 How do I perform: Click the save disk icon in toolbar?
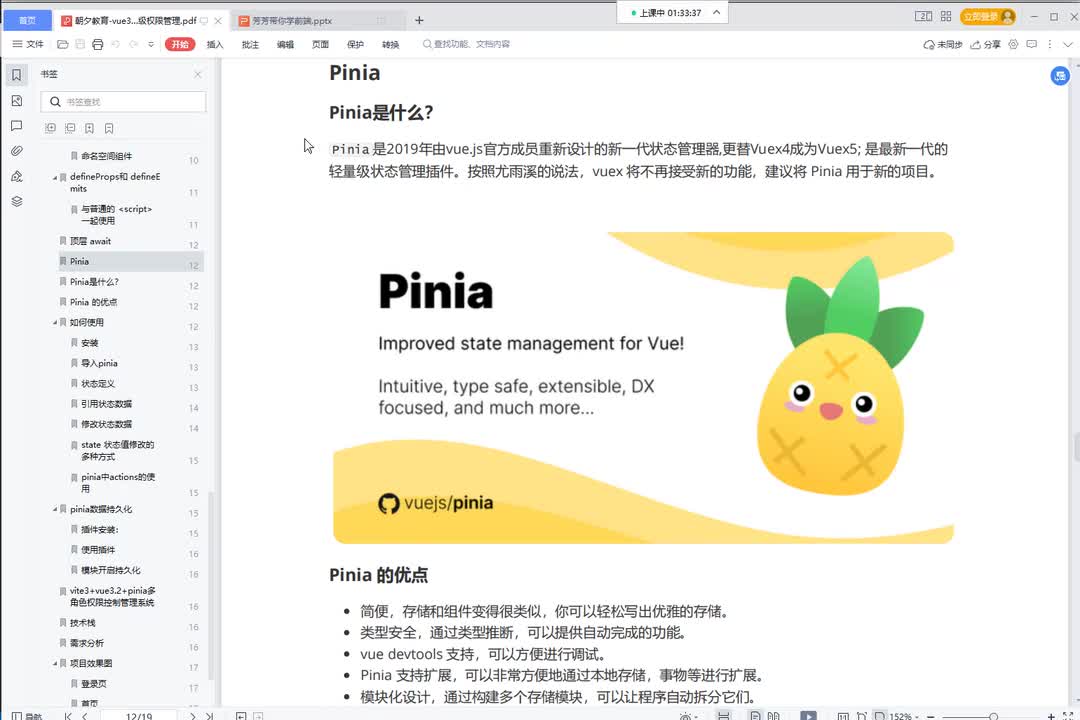pyautogui.click(x=80, y=44)
